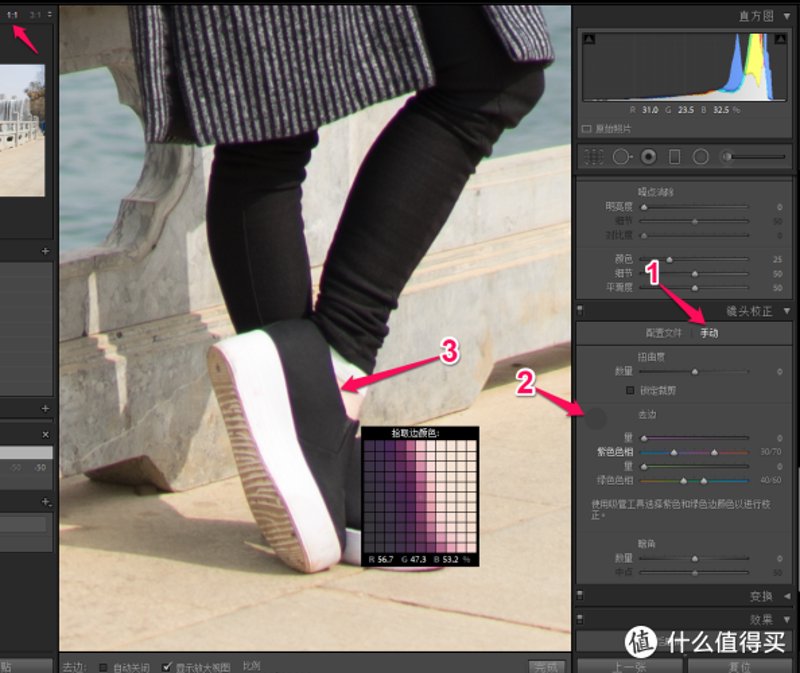Expand the 变换 panel triangle
800x673 pixels.
[x=787, y=596]
